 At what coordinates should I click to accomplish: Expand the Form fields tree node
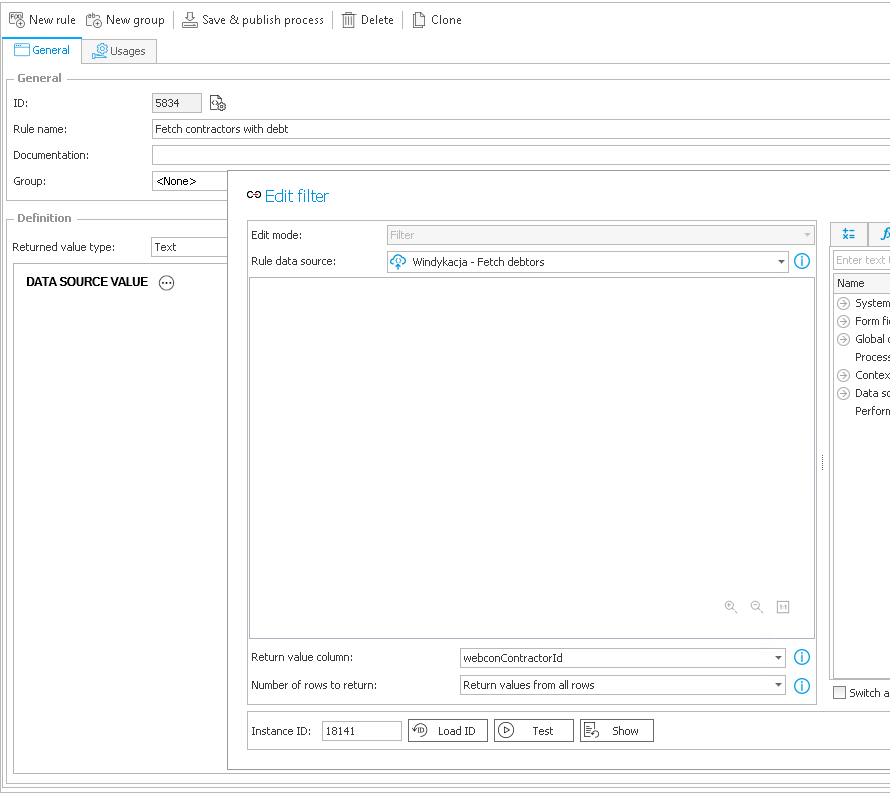(843, 321)
